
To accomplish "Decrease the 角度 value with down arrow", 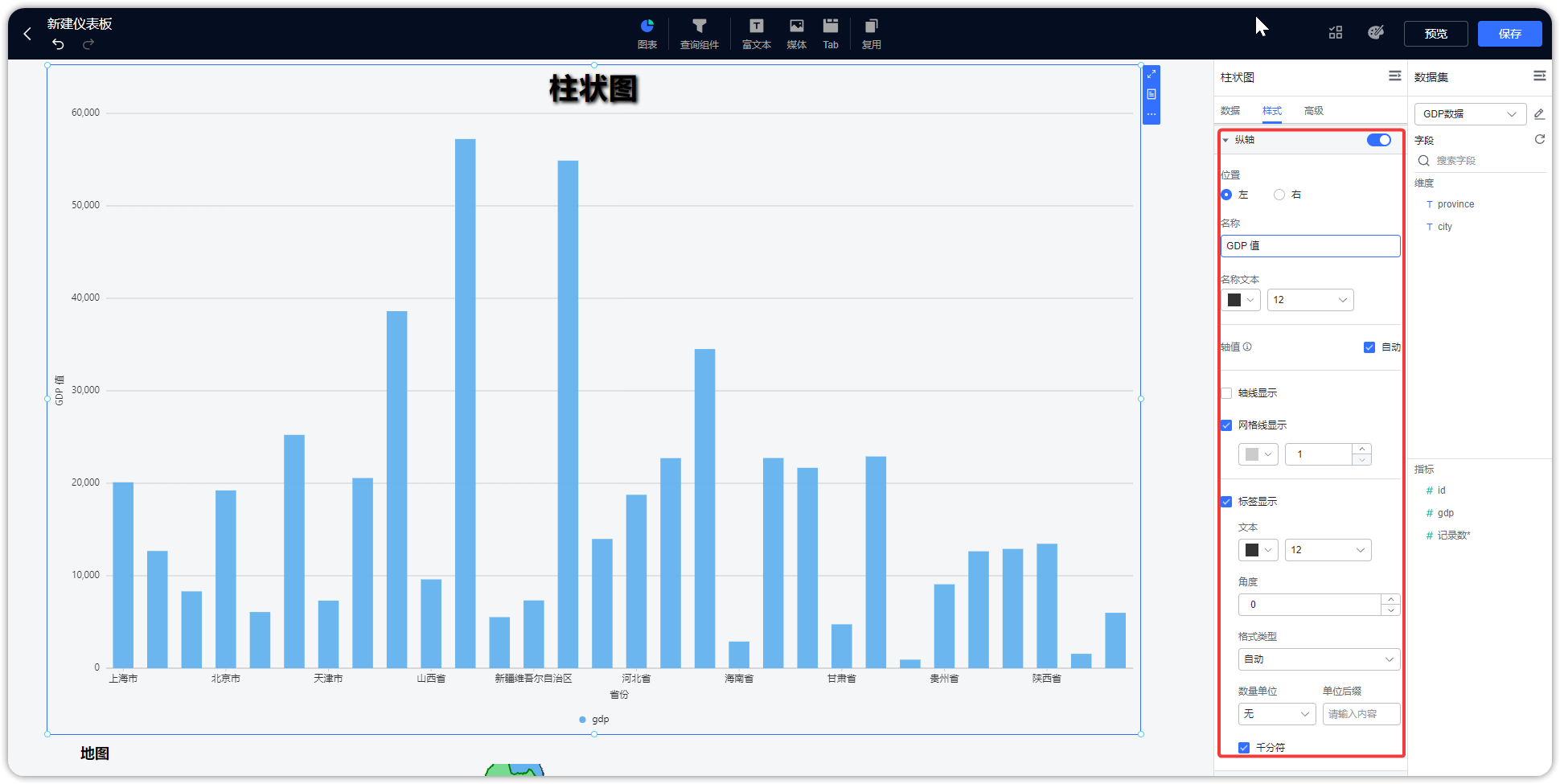I will [1390, 610].
